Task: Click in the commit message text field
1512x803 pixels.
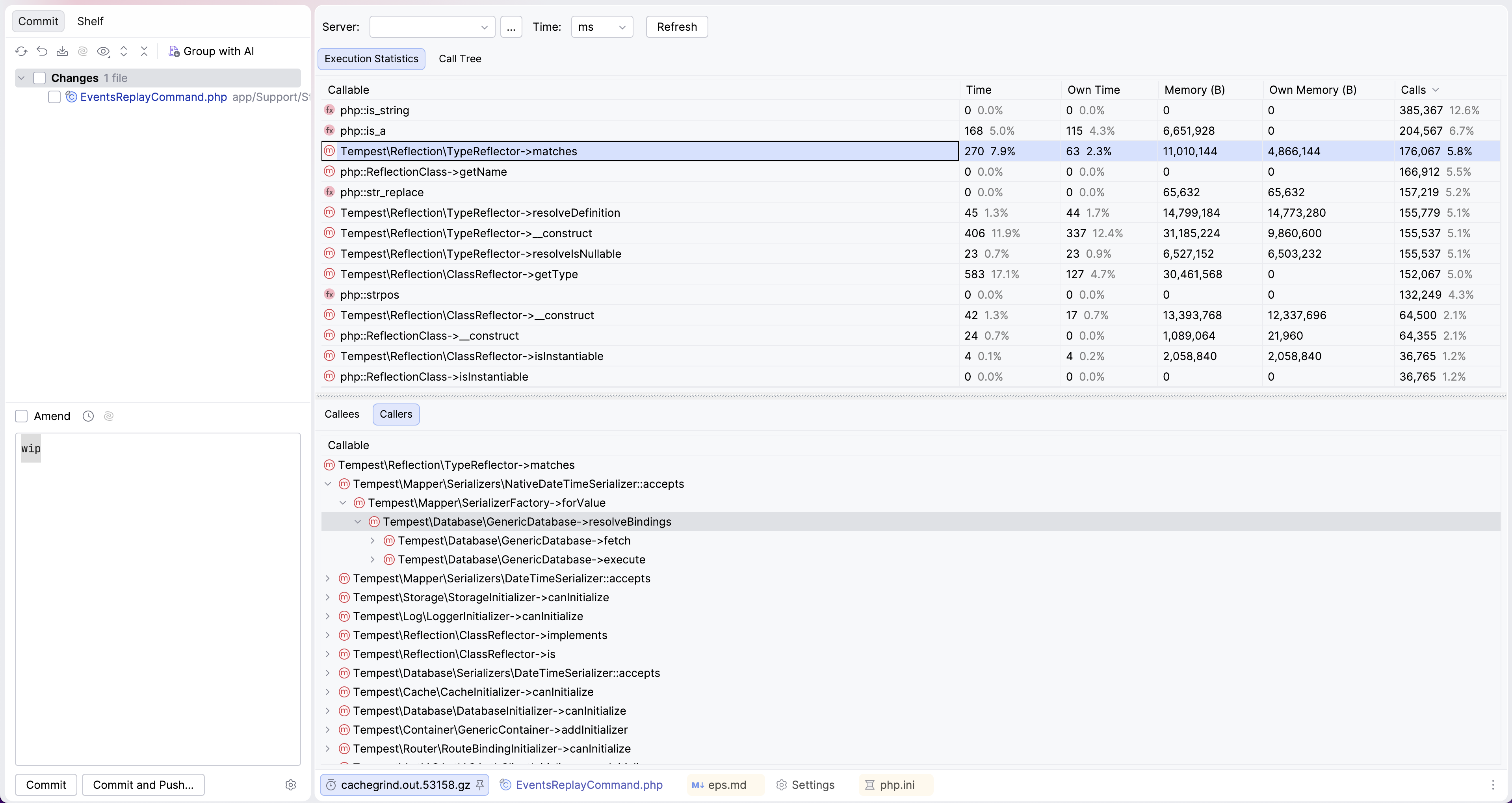Action: [157, 599]
